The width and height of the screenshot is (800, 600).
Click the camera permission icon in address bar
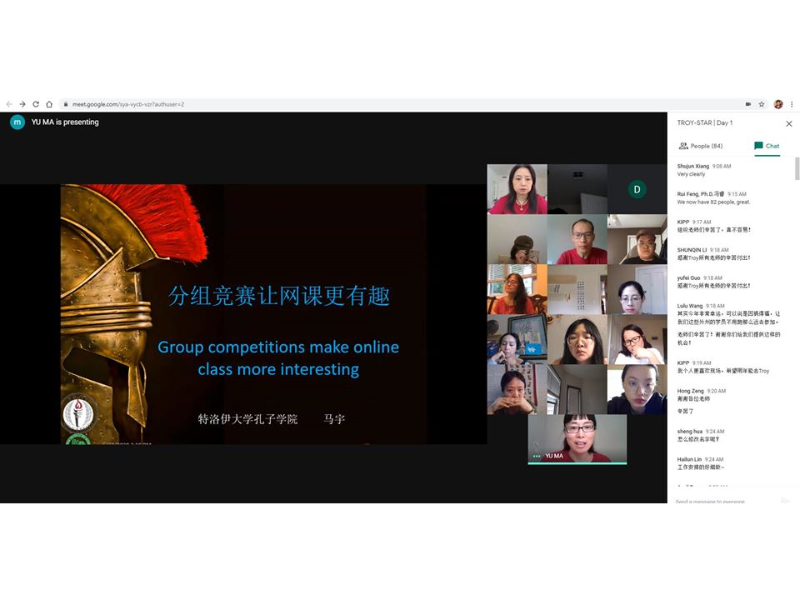(x=748, y=104)
